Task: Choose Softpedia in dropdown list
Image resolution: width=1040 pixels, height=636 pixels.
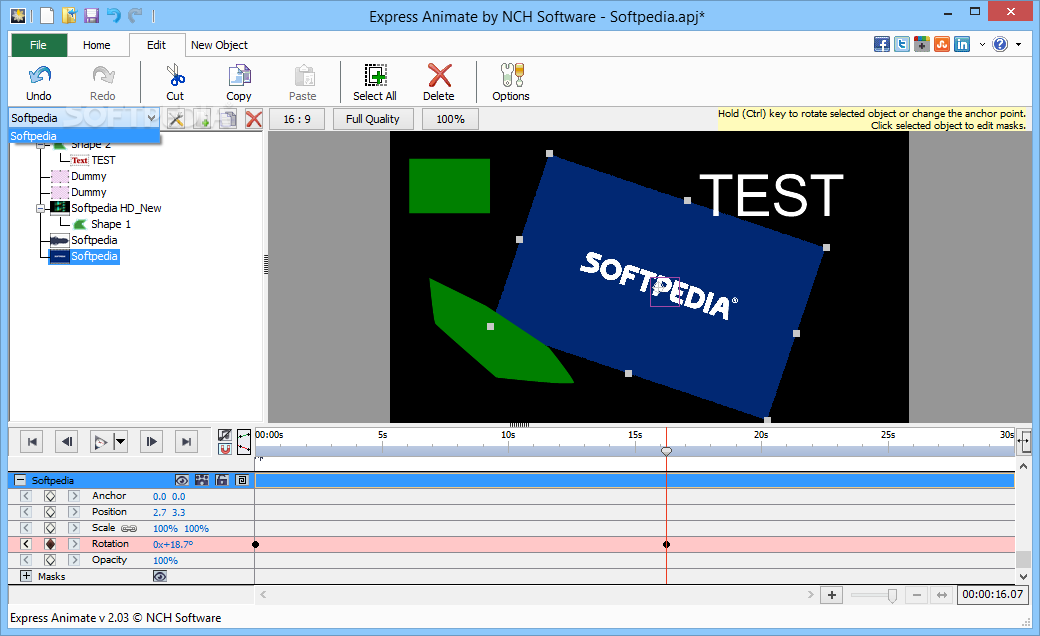Action: click(84, 136)
